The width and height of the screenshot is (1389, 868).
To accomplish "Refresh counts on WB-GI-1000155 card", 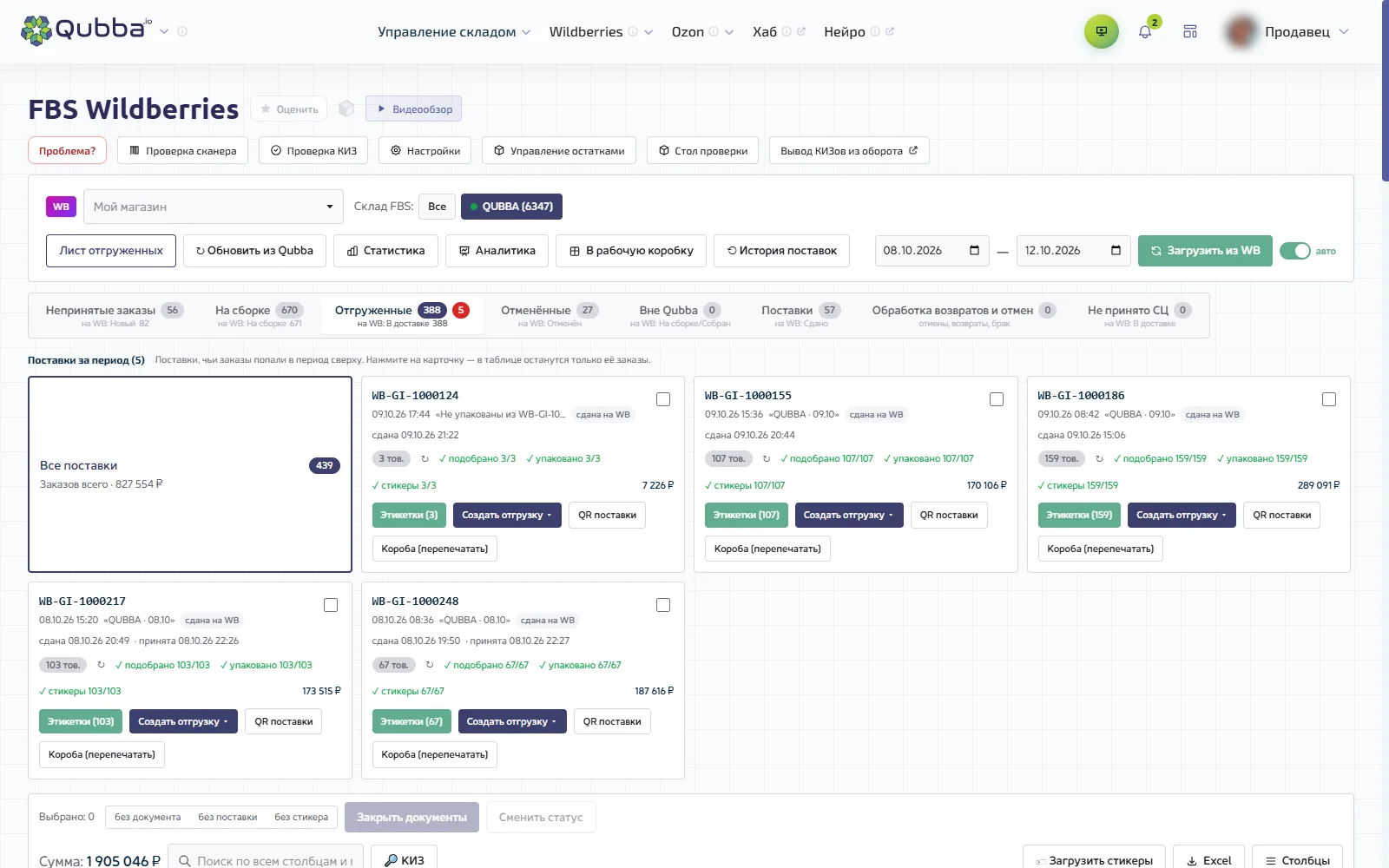I will point(767,458).
